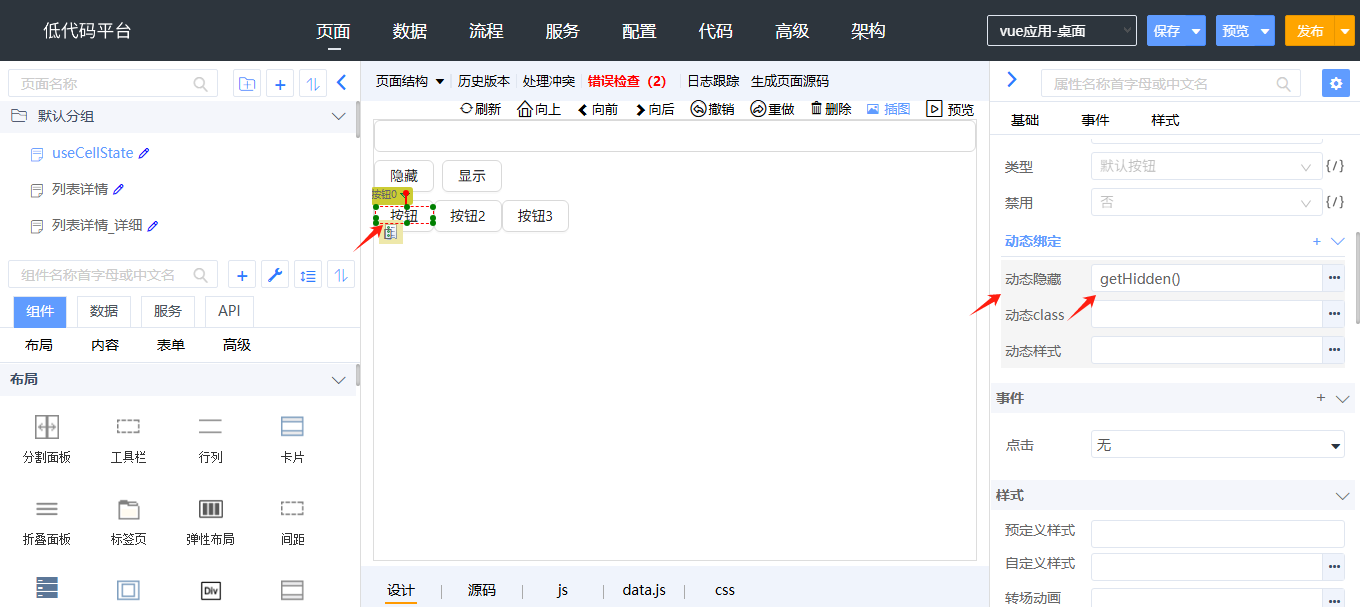Select the Div component icon
The width and height of the screenshot is (1360, 607).
pyautogui.click(x=210, y=590)
